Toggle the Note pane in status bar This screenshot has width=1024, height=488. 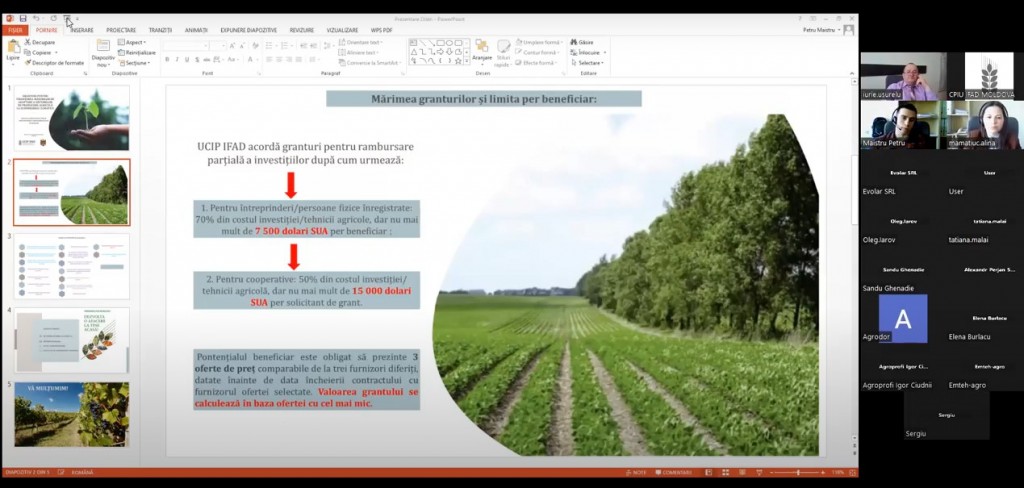coord(635,472)
